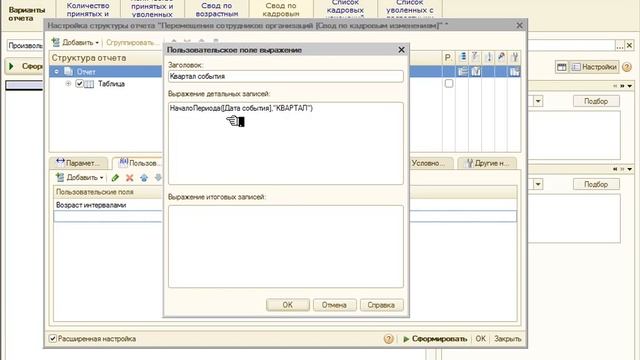Viewport: 640px width, 360px height.
Task: Click the ellipsis button in top field
Action: (620, 45)
